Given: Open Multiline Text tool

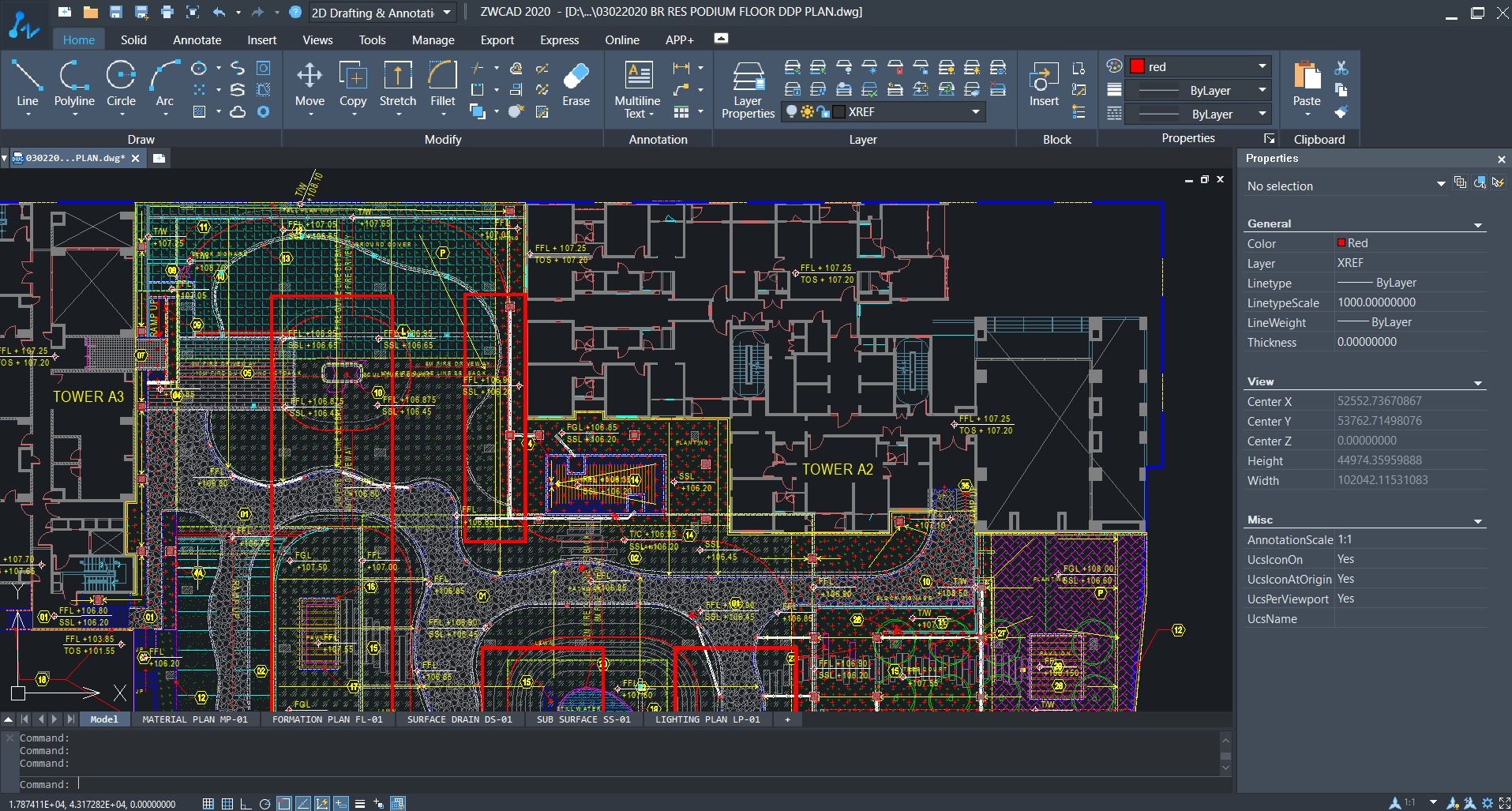Looking at the screenshot, I should [637, 89].
